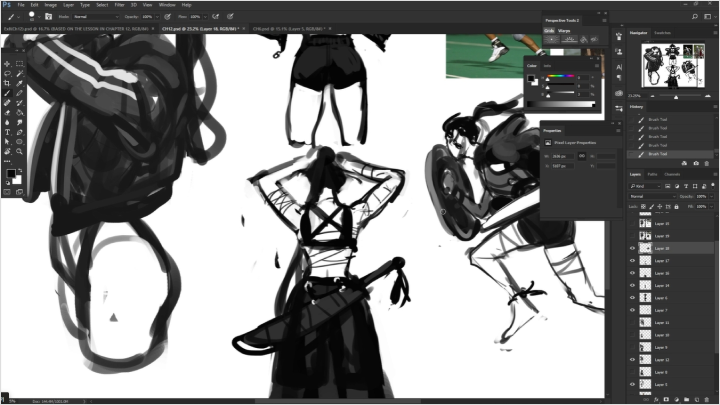Select the Crop tool

[7, 83]
